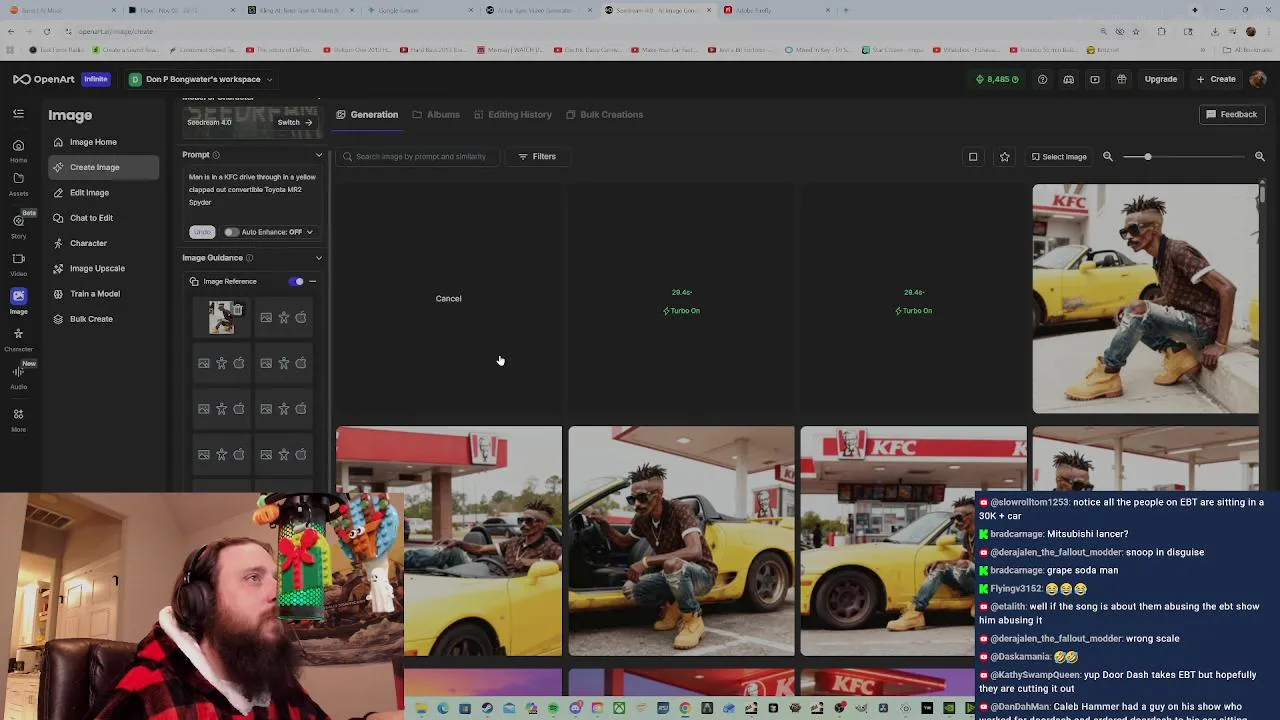Click the image search input field
The height and width of the screenshot is (720, 1280).
(420, 156)
